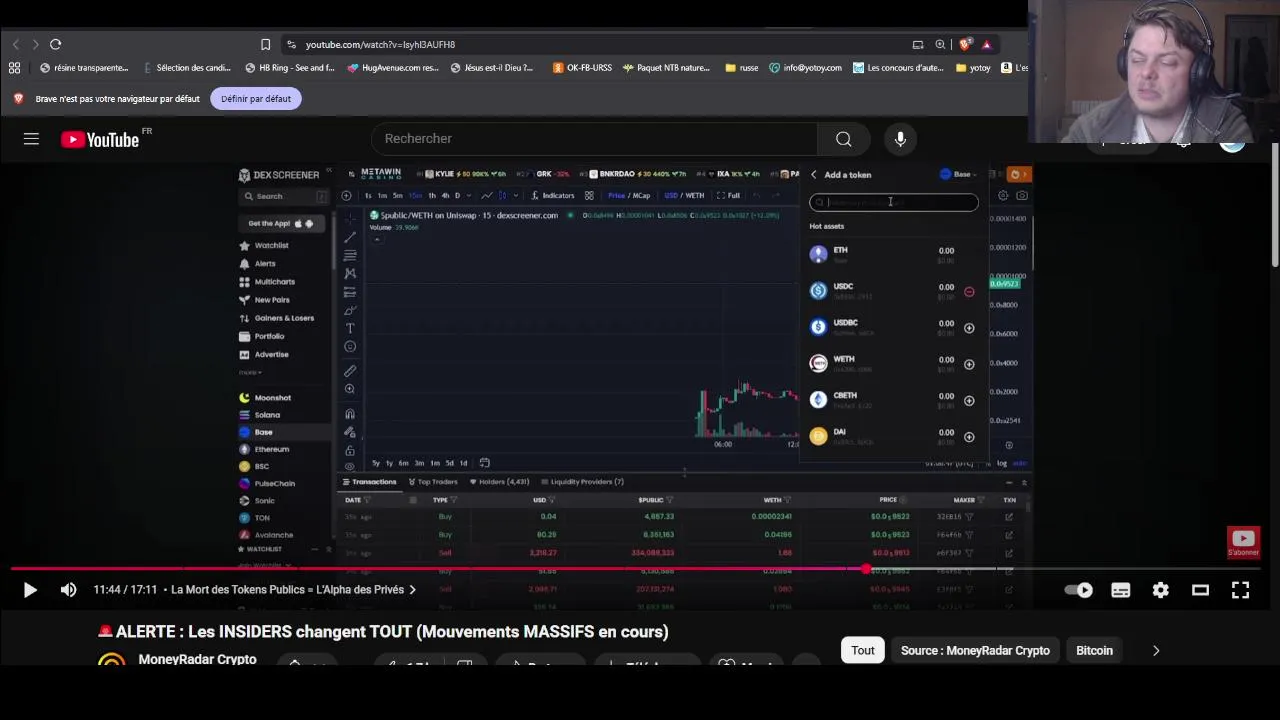The height and width of the screenshot is (720, 1280).
Task: Select the chart Text tool
Action: click(350, 328)
